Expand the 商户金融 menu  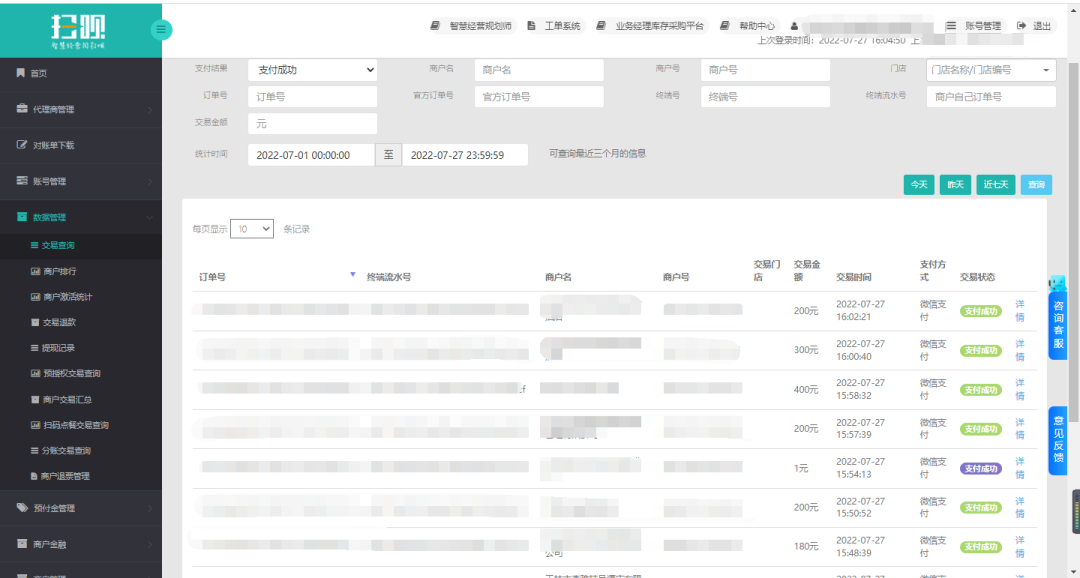[x=81, y=544]
